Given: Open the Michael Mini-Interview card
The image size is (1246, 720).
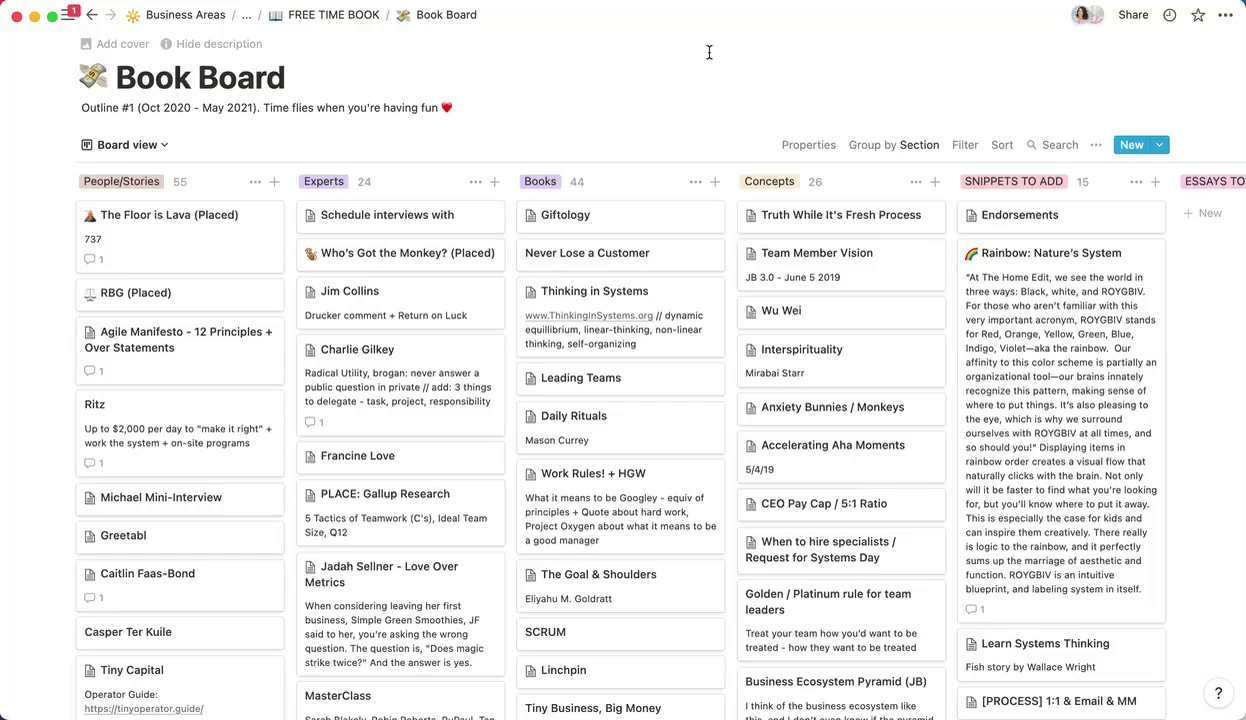Looking at the screenshot, I should tap(180, 498).
